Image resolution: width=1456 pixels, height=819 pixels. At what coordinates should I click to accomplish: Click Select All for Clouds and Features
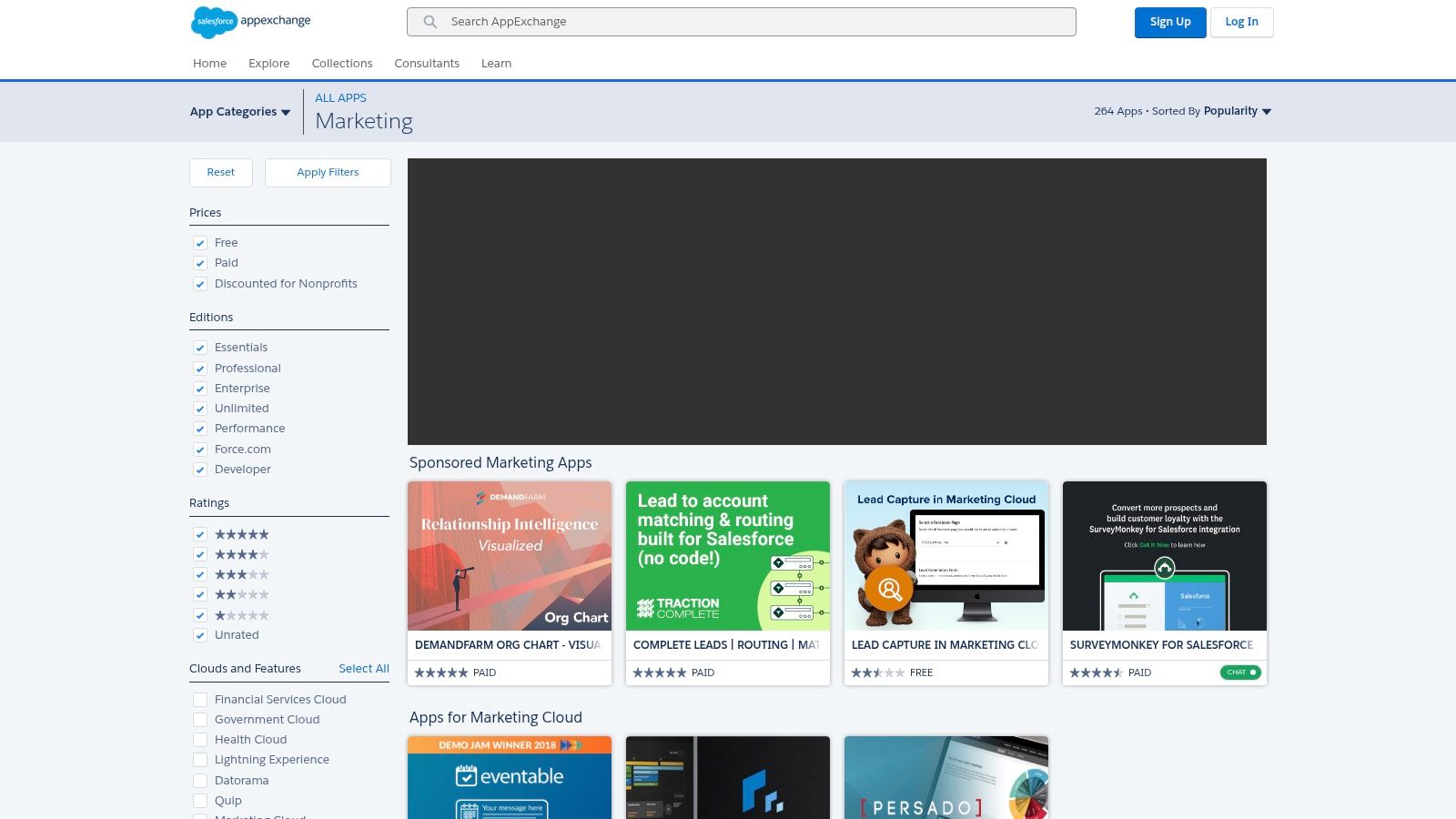[363, 668]
